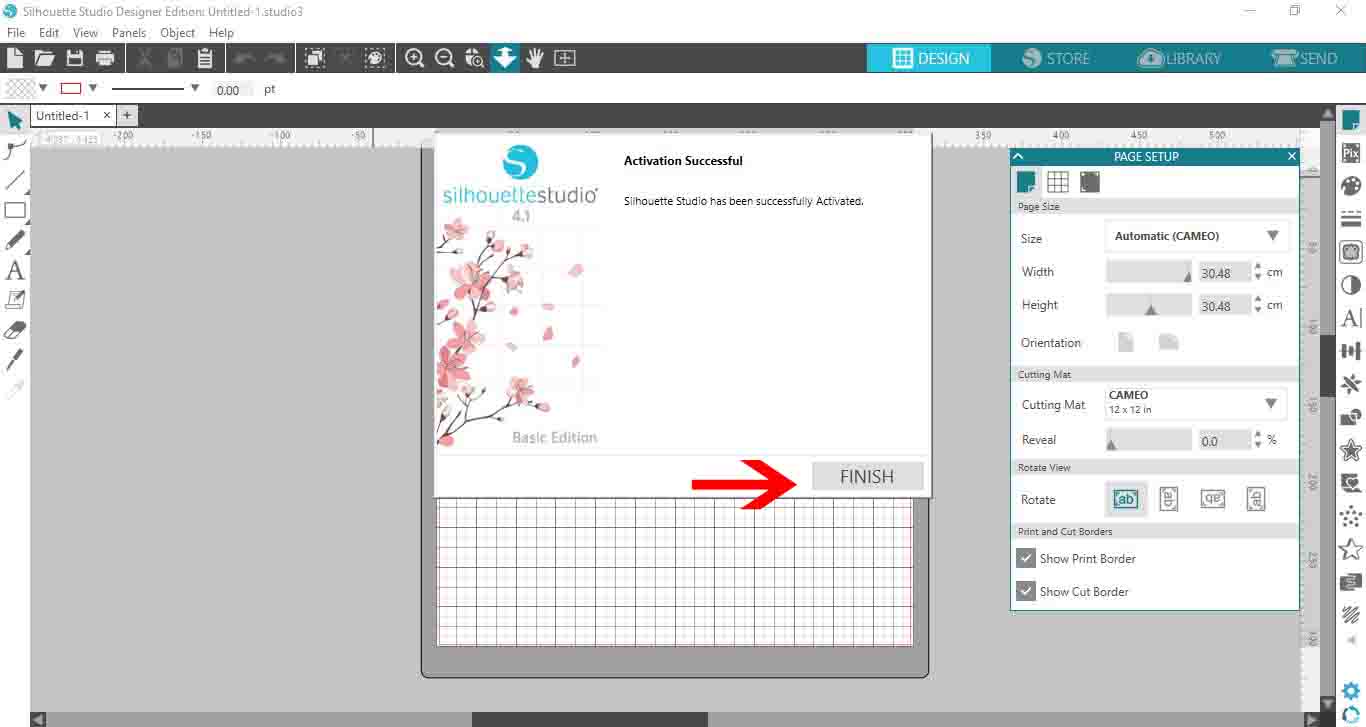Screen dimensions: 1366x727
Task: Click the Paste clipboard icon
Action: pos(205,58)
